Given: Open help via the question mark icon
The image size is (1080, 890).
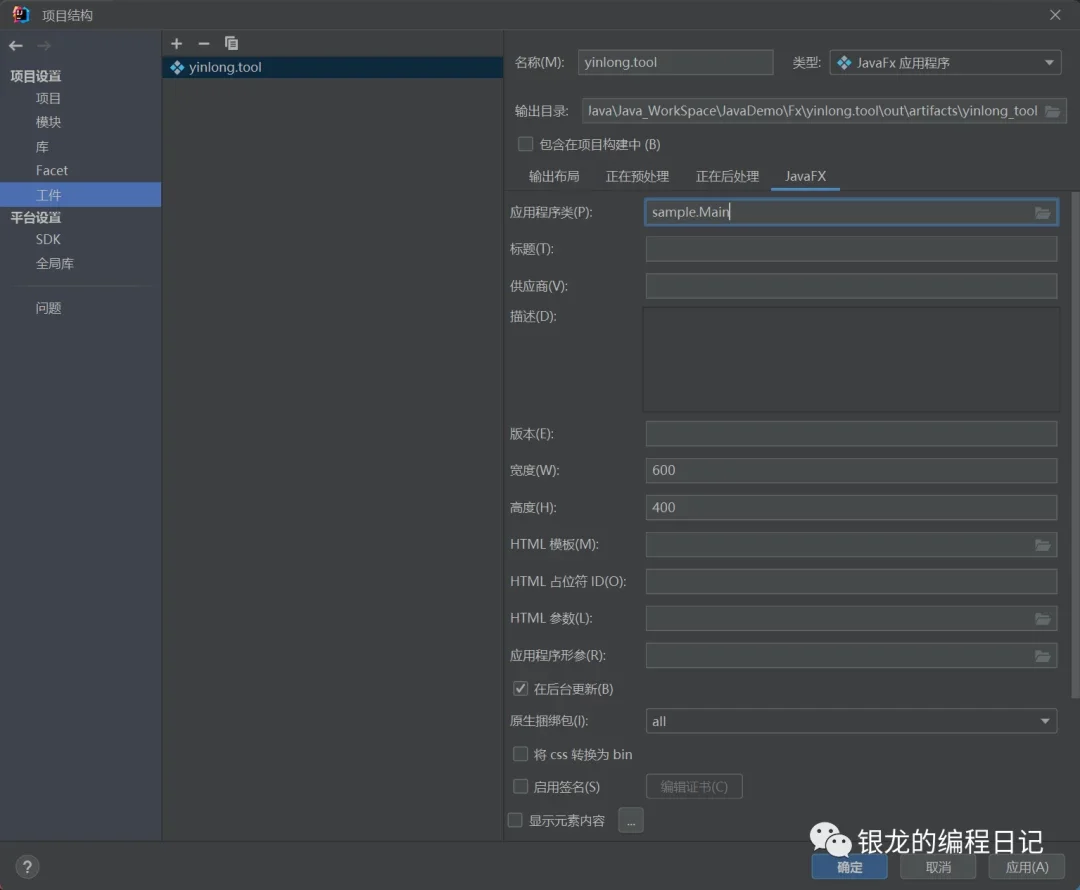Looking at the screenshot, I should click(26, 866).
